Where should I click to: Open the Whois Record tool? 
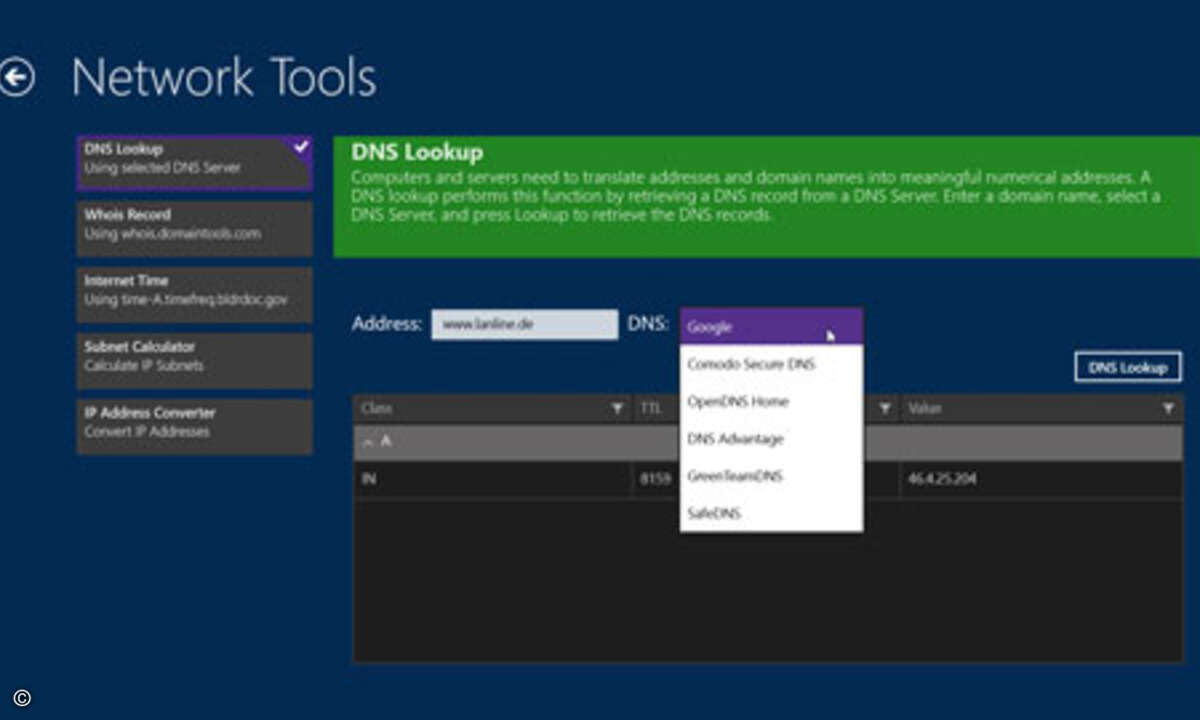click(195, 228)
